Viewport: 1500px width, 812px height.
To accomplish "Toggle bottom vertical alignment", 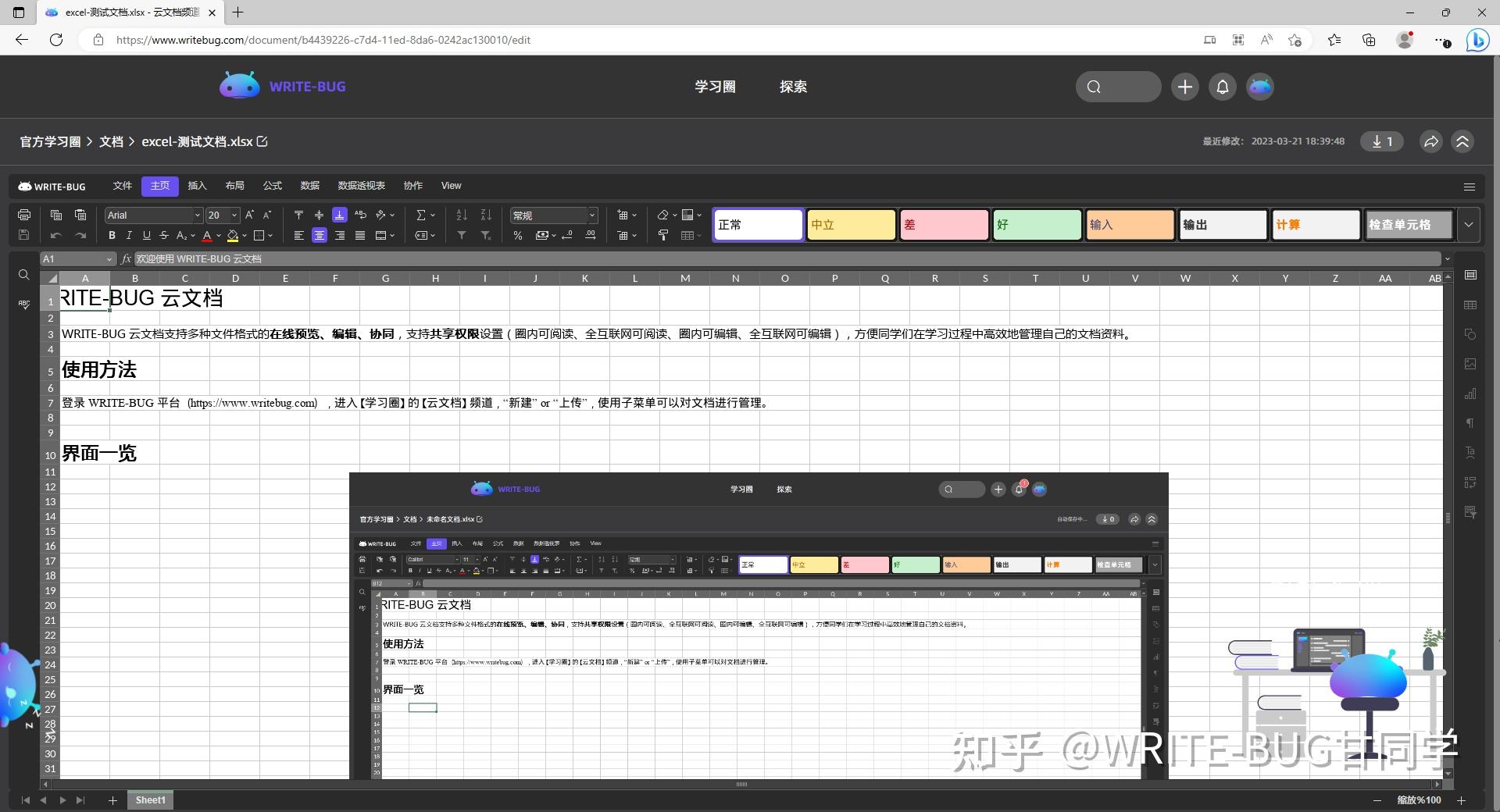I will [339, 215].
